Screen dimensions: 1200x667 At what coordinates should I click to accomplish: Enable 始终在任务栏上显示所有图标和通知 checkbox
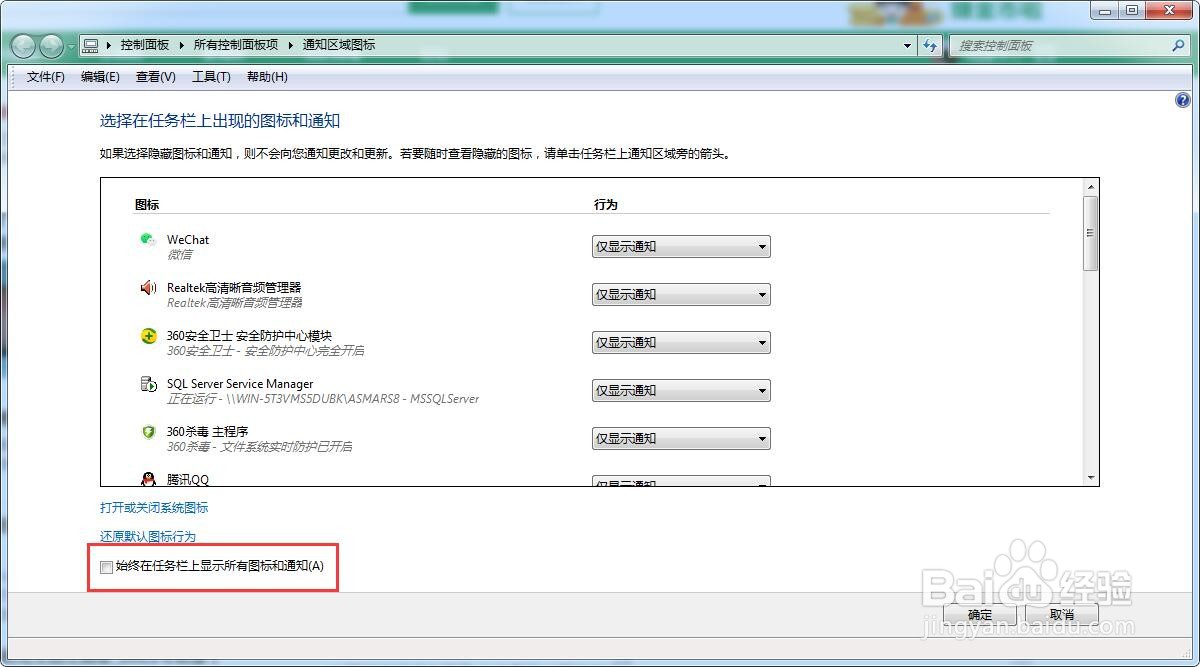pos(107,567)
